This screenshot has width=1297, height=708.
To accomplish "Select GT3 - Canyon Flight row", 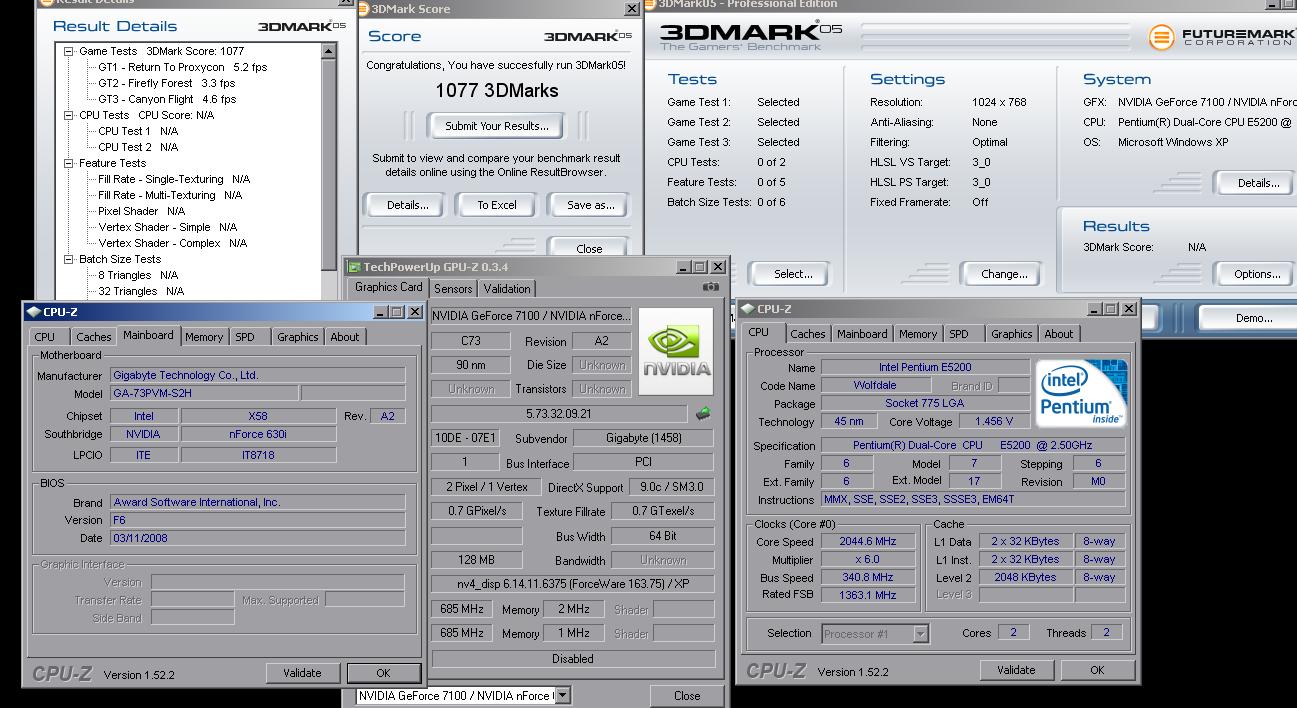I will click(x=166, y=99).
